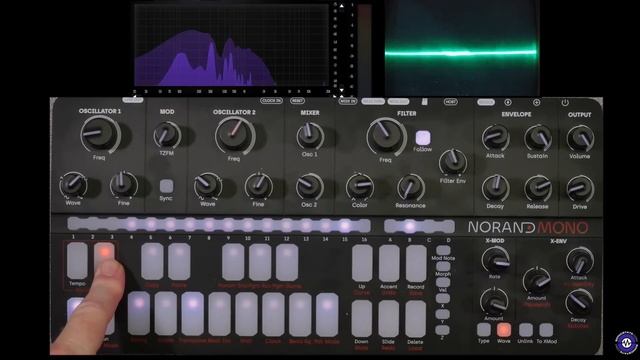This screenshot has height=360, width=640.
Task: Click the filter Color knob
Action: coord(360,187)
